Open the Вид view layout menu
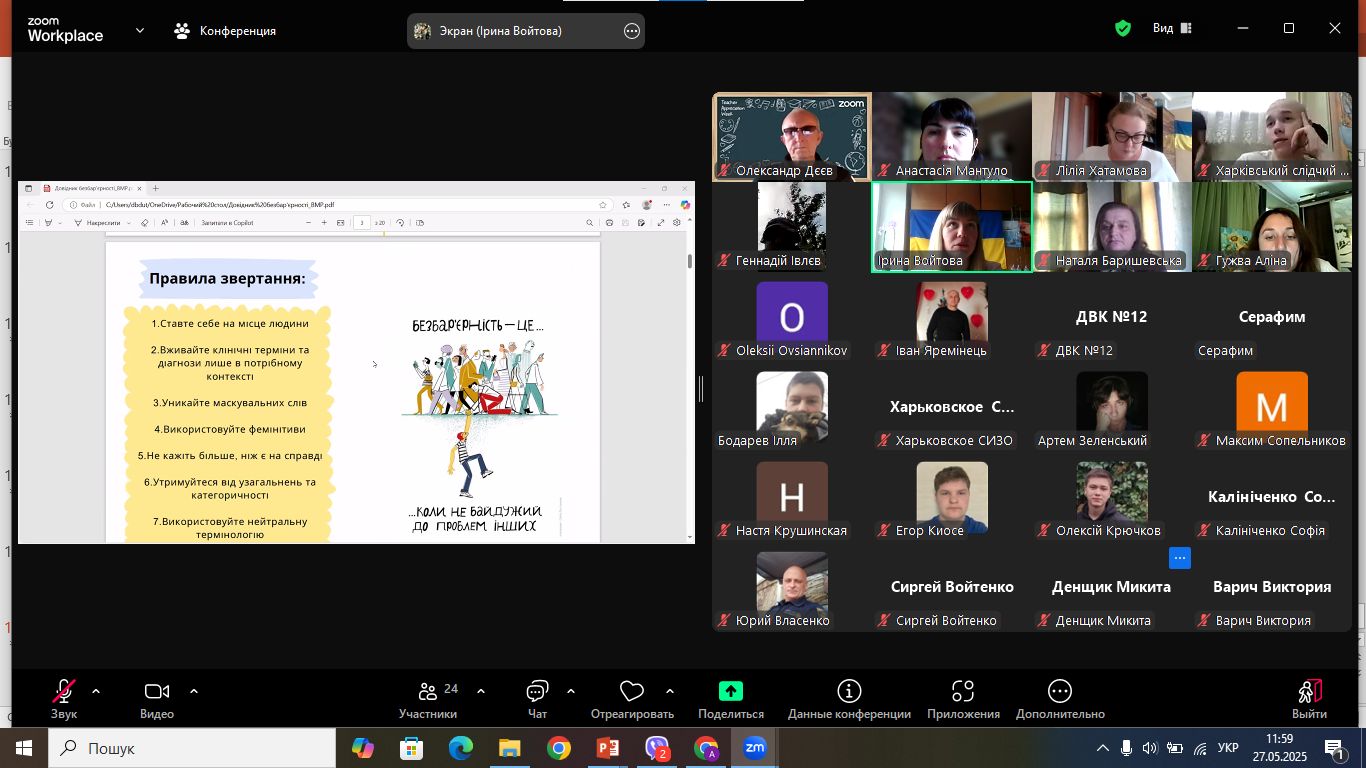 1172,29
